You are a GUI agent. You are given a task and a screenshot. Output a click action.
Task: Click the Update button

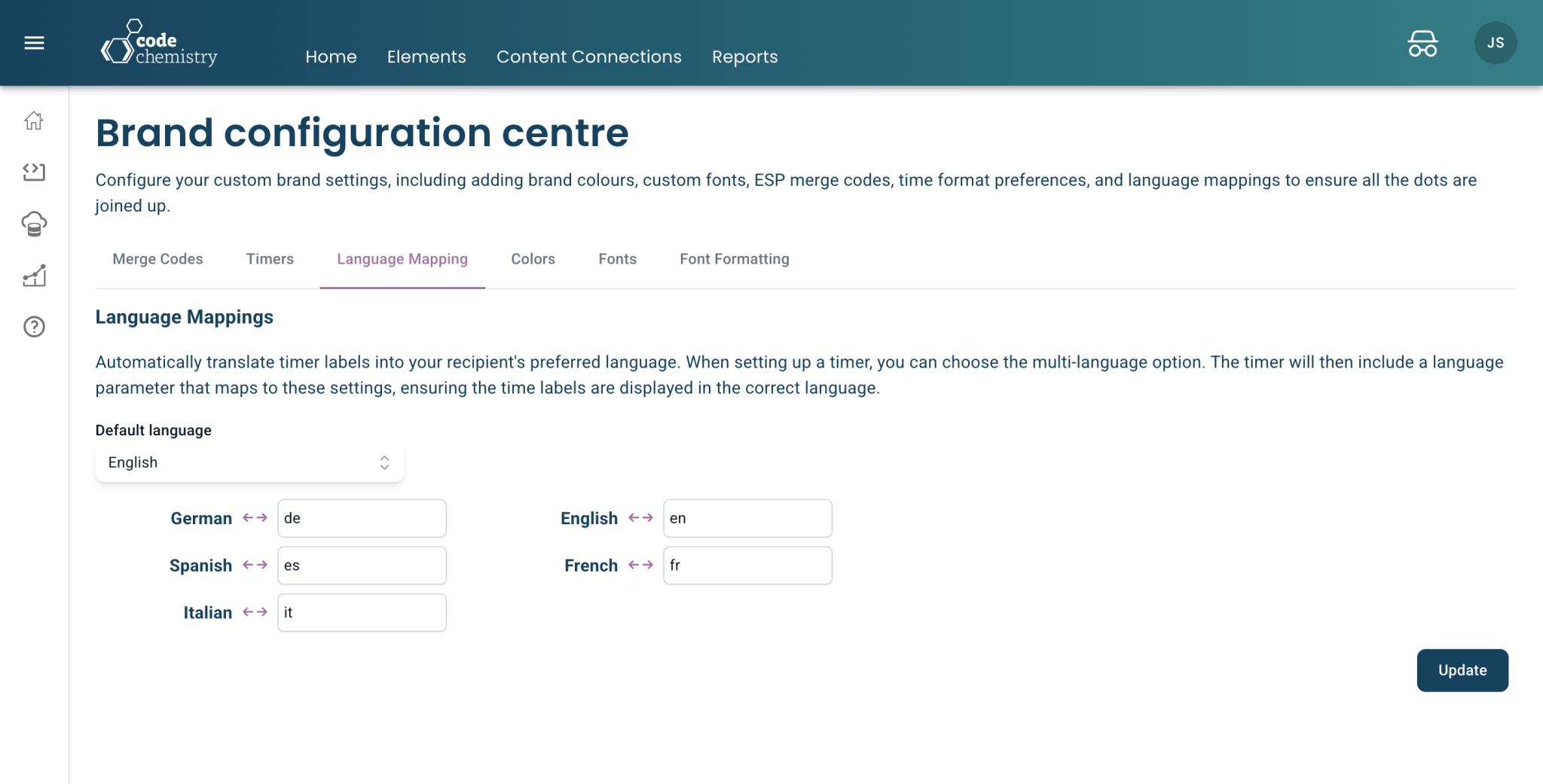(x=1462, y=670)
